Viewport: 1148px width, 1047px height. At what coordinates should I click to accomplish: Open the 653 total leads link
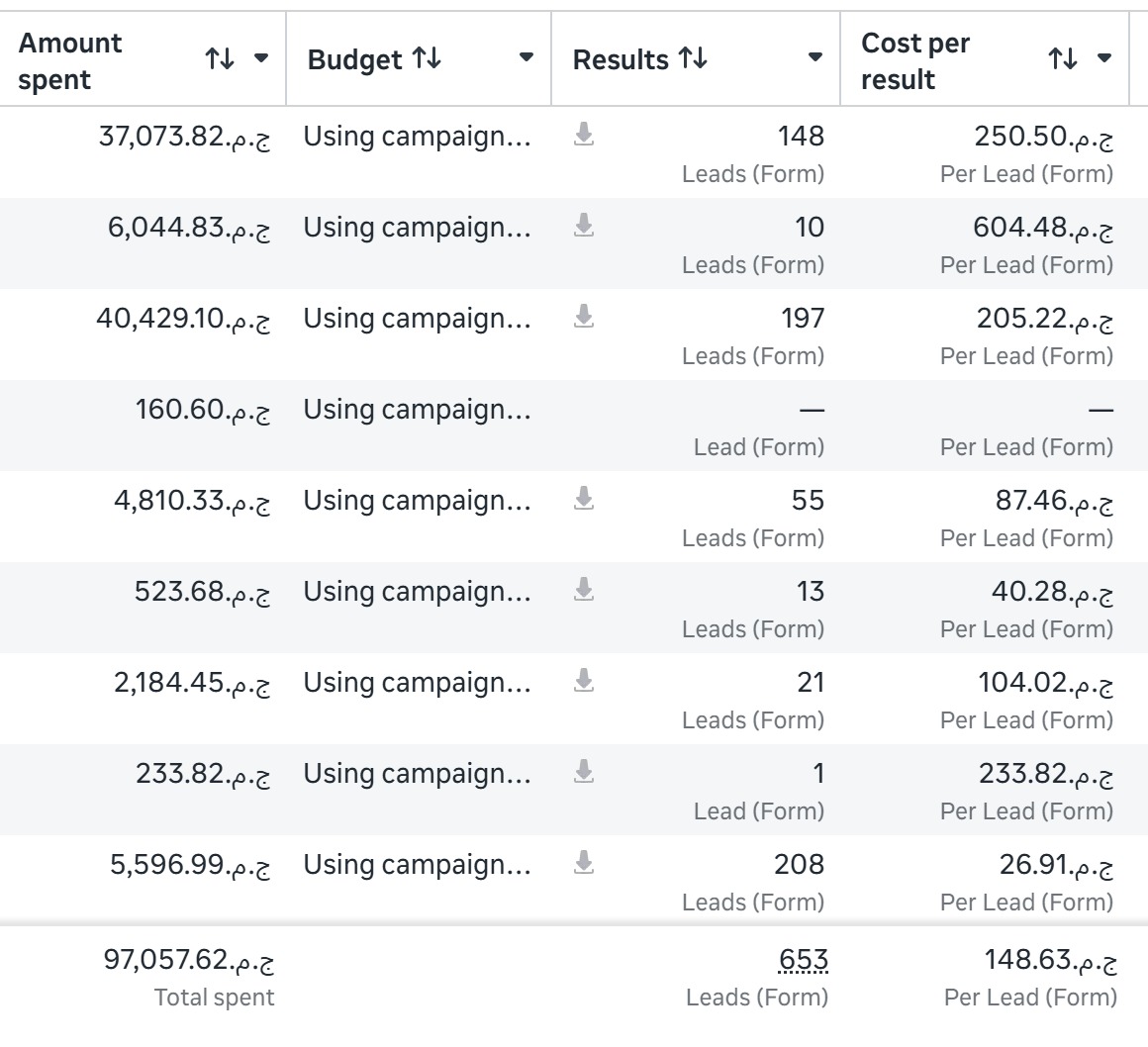coord(804,960)
